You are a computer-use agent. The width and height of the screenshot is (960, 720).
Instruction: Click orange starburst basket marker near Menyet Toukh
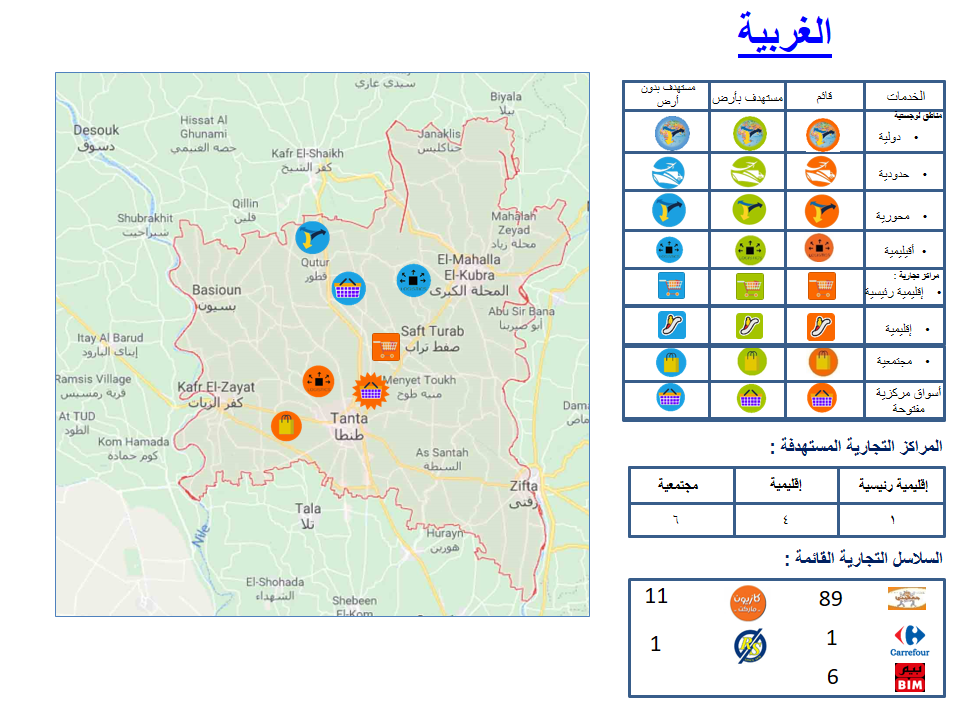[x=370, y=391]
